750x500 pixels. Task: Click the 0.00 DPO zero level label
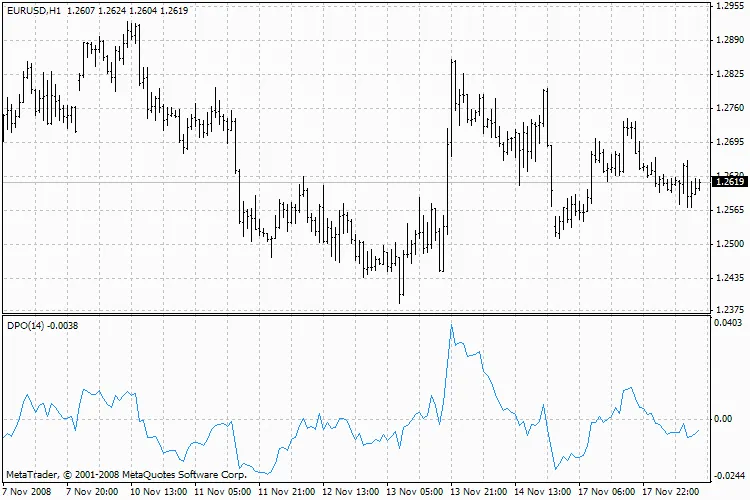(725, 418)
